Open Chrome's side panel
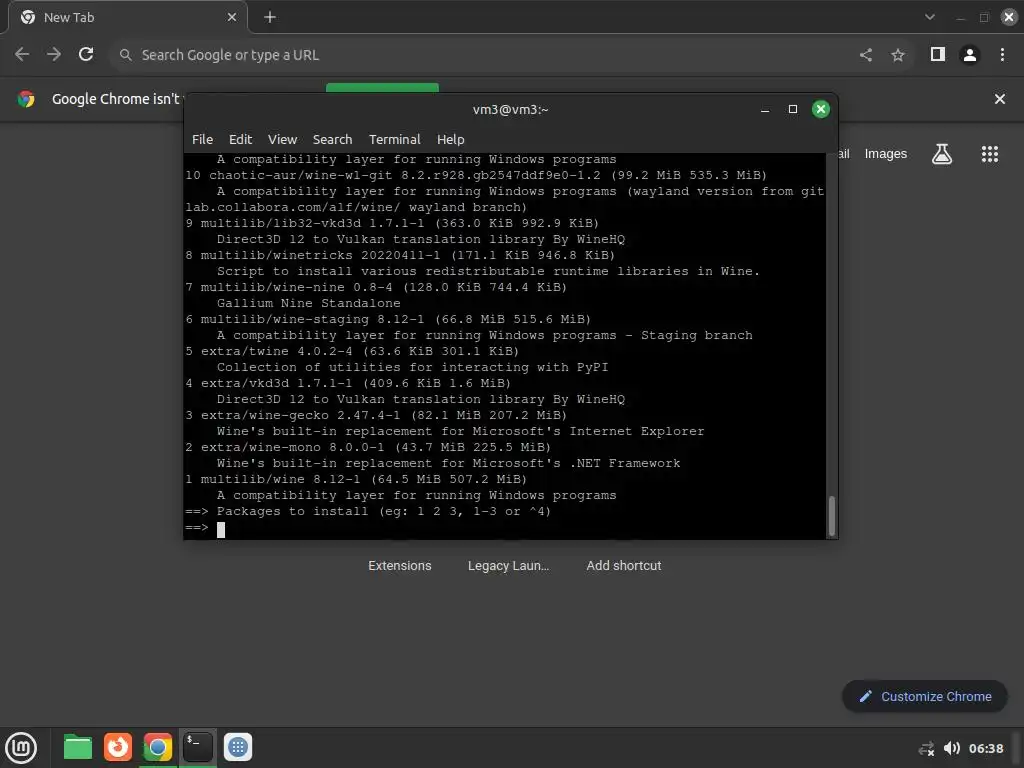The height and width of the screenshot is (768, 1024). [938, 54]
